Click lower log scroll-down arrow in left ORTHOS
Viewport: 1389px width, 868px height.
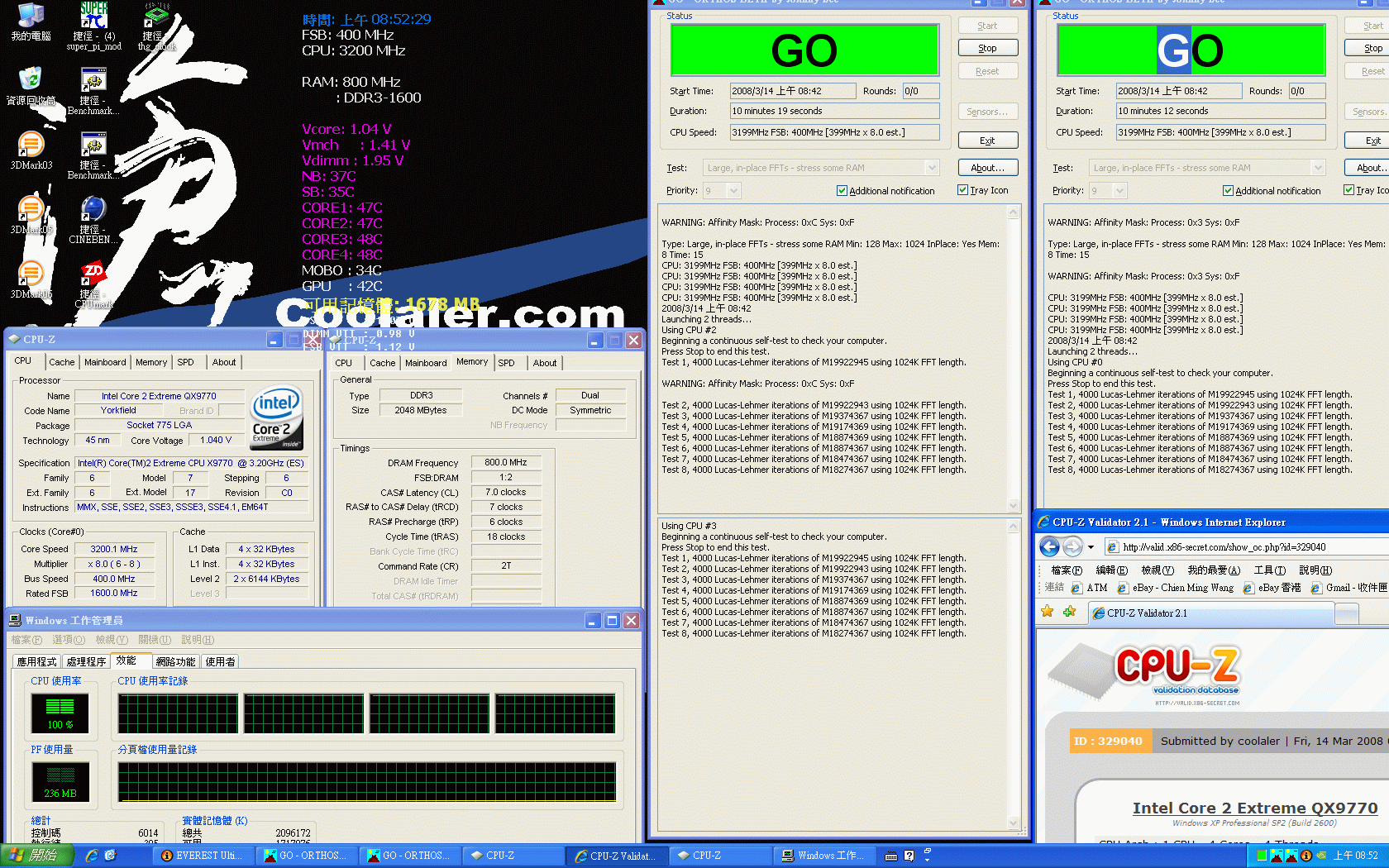[x=1014, y=823]
